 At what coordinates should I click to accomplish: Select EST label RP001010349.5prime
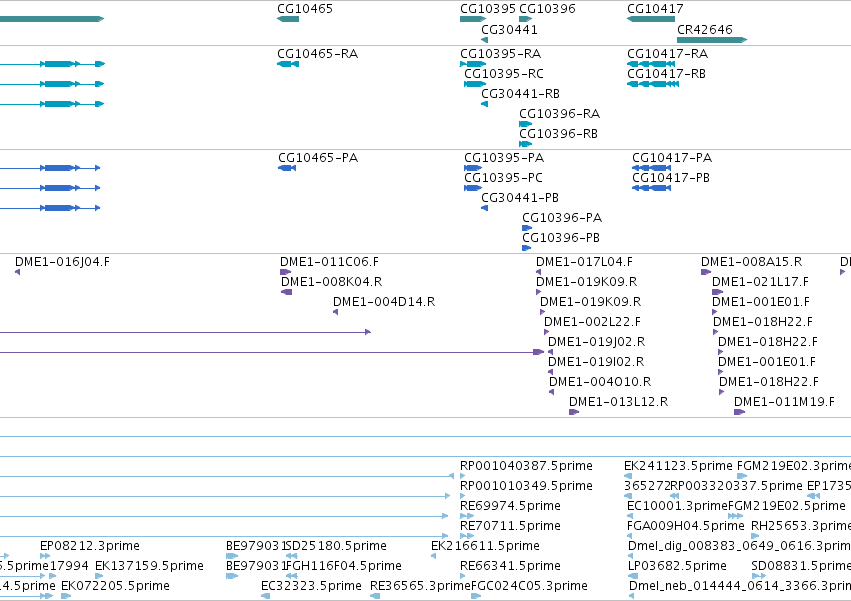(x=526, y=486)
